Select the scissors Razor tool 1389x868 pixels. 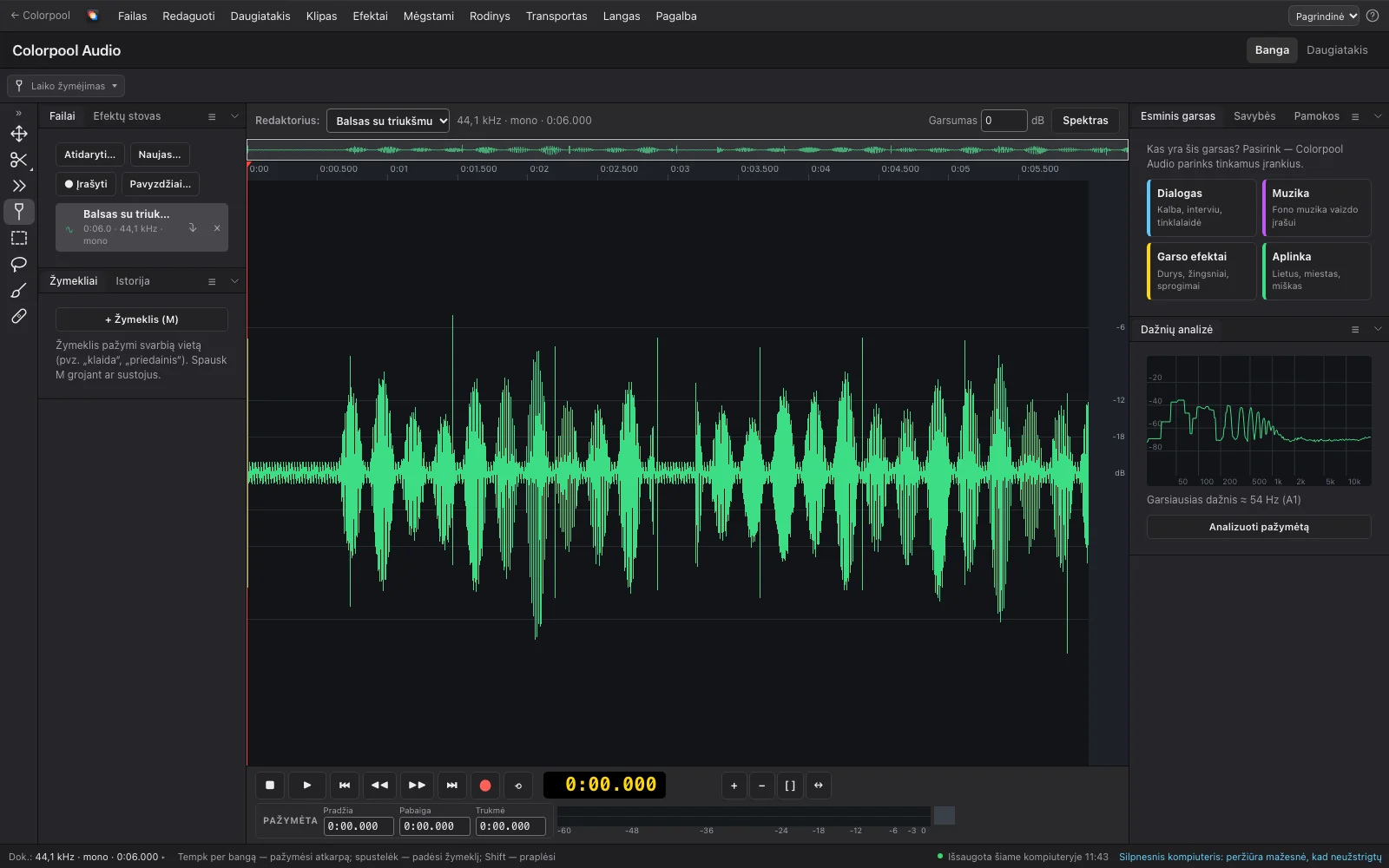19,160
